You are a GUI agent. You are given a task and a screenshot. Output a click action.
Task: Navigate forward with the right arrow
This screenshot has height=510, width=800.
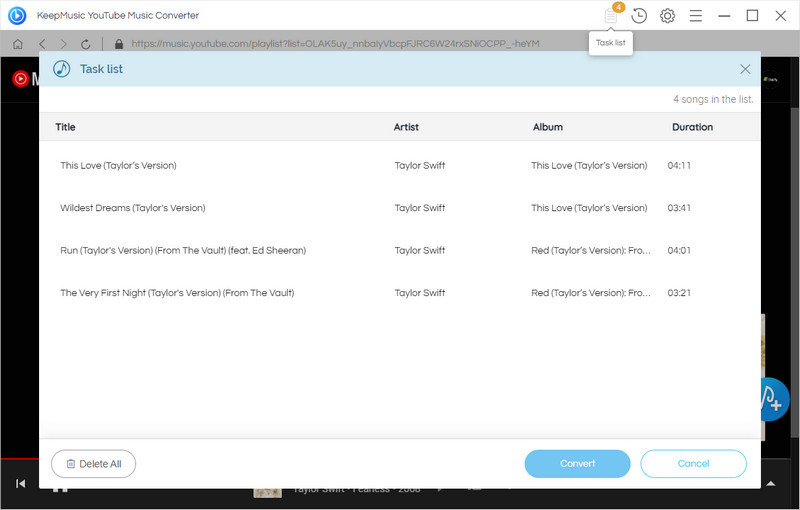(x=63, y=44)
